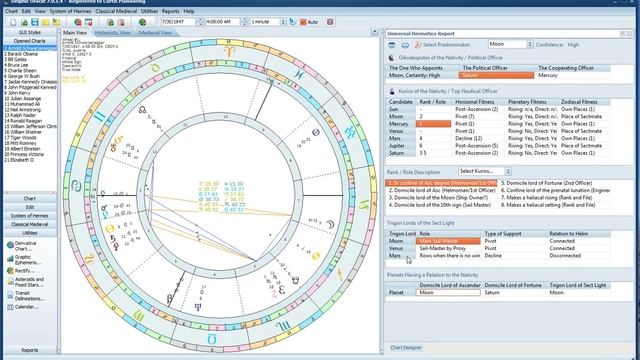
Task: Click the date field stepper arrows
Action: point(200,22)
